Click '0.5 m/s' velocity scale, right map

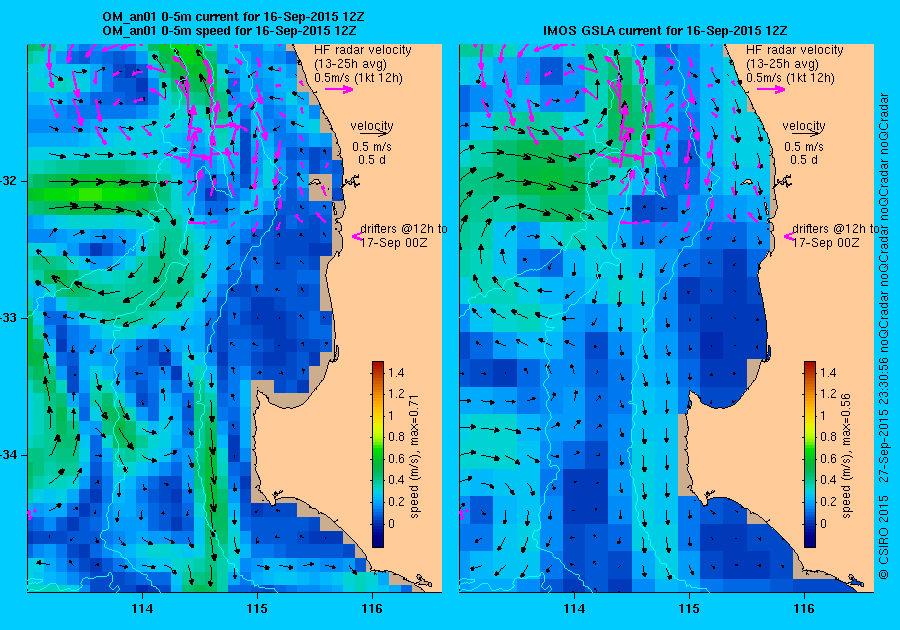pyautogui.click(x=804, y=146)
